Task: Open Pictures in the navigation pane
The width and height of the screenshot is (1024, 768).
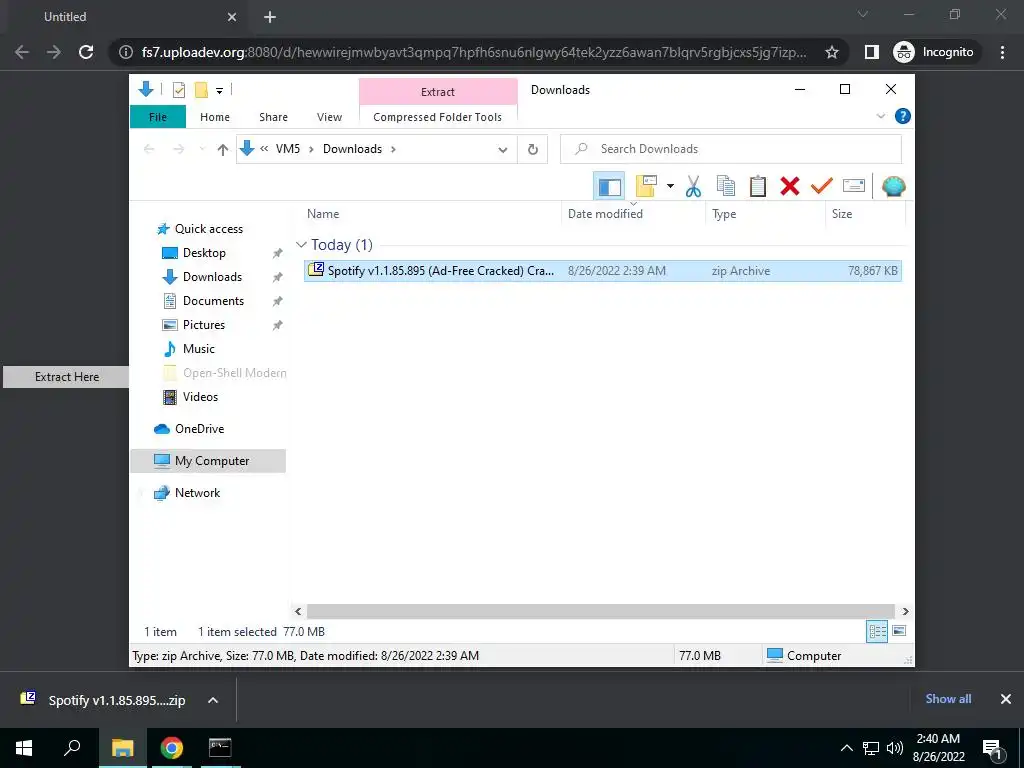Action: 203,325
